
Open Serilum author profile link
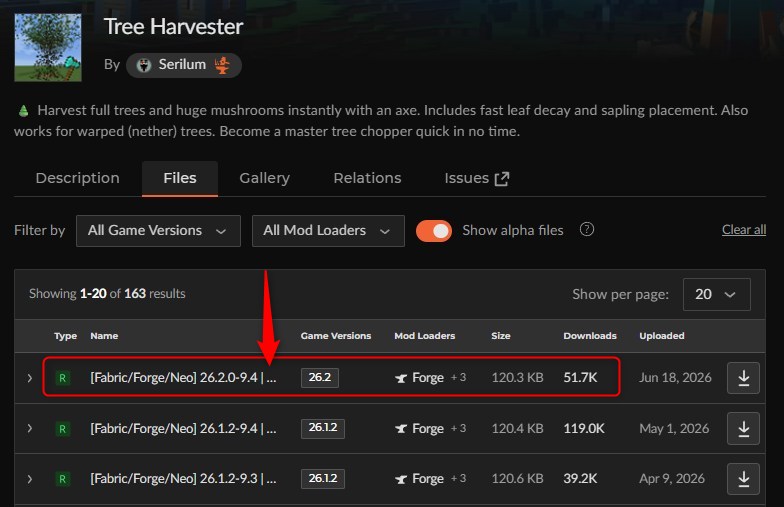click(x=184, y=65)
